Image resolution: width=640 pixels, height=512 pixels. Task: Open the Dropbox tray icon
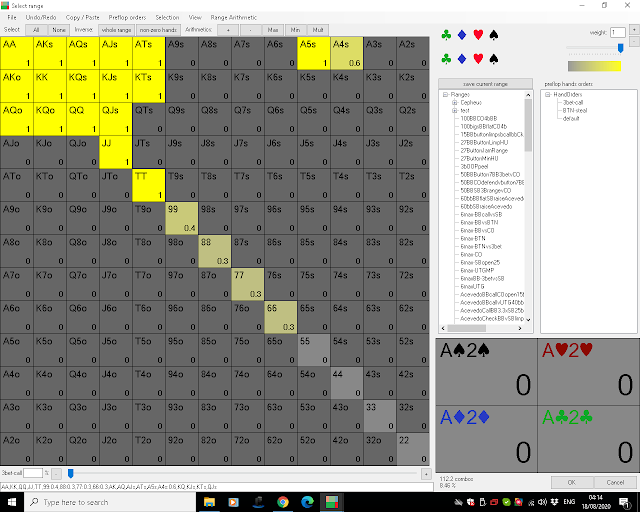coord(554,502)
